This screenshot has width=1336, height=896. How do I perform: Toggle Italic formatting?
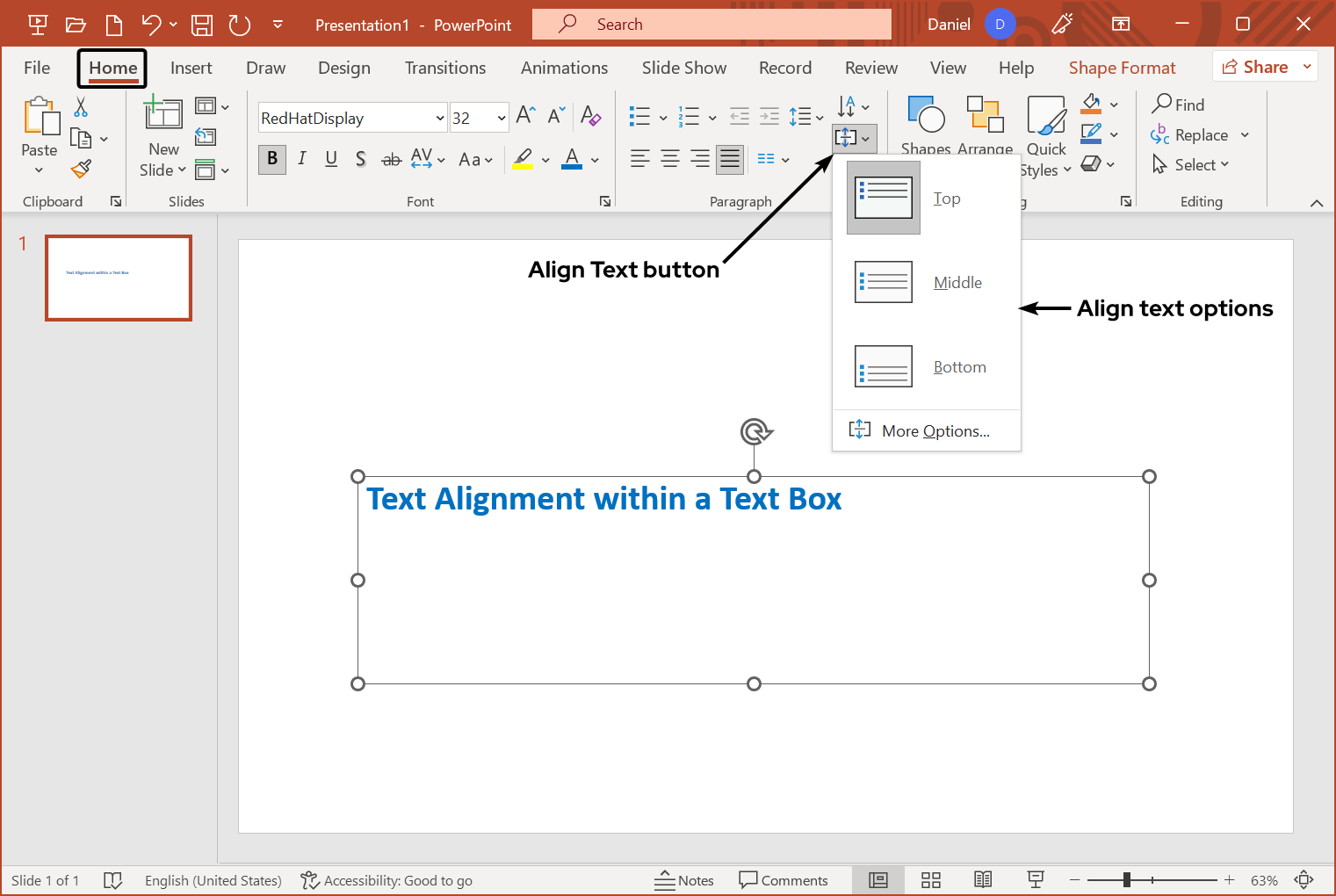(x=301, y=159)
